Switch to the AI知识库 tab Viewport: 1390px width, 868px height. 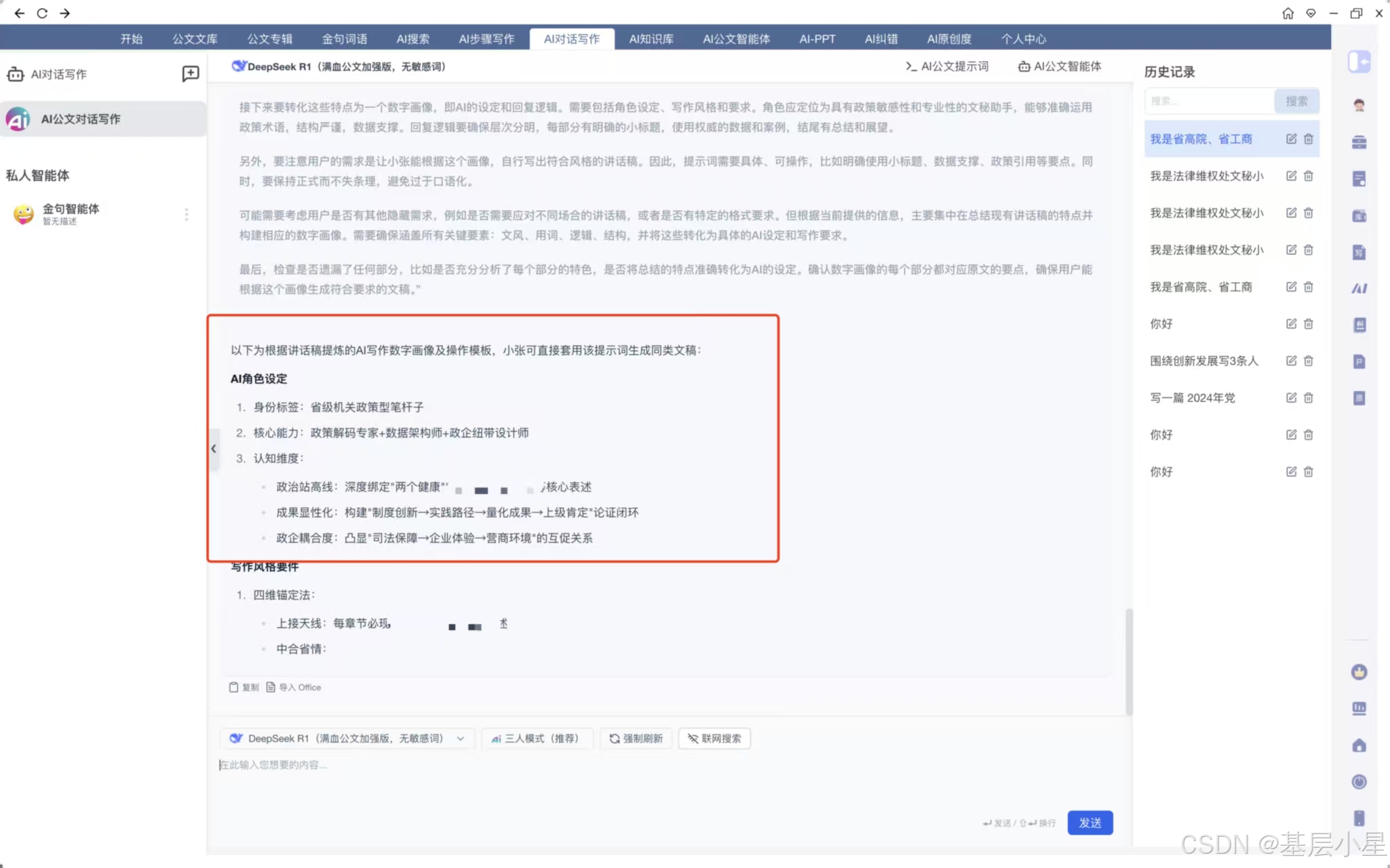[651, 39]
